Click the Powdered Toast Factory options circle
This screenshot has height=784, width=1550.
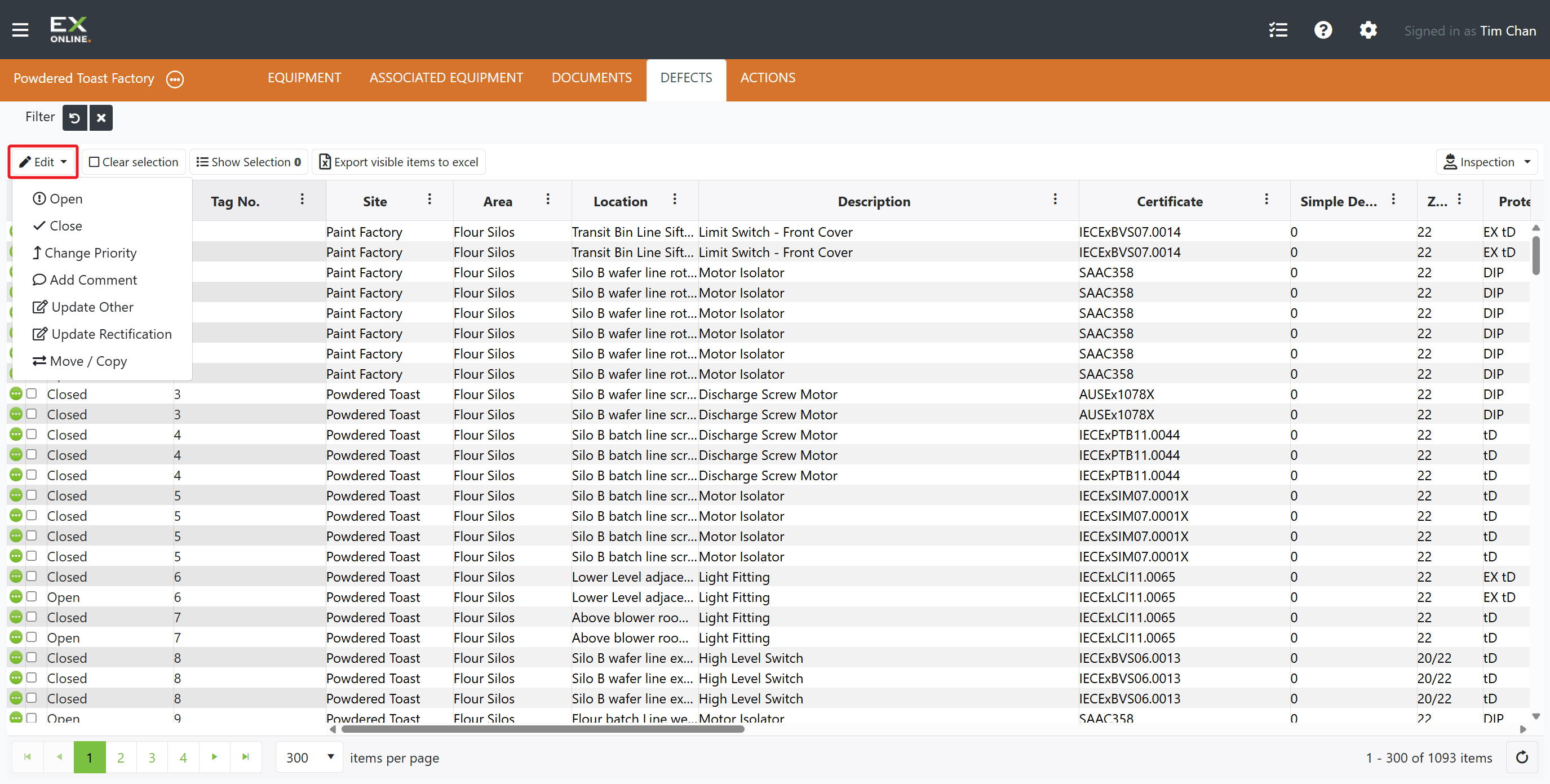click(175, 79)
